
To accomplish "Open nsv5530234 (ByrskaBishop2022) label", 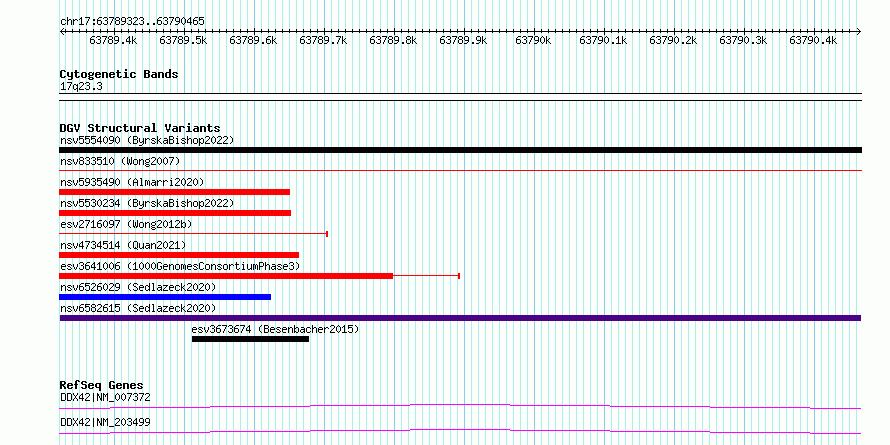I will [x=147, y=203].
